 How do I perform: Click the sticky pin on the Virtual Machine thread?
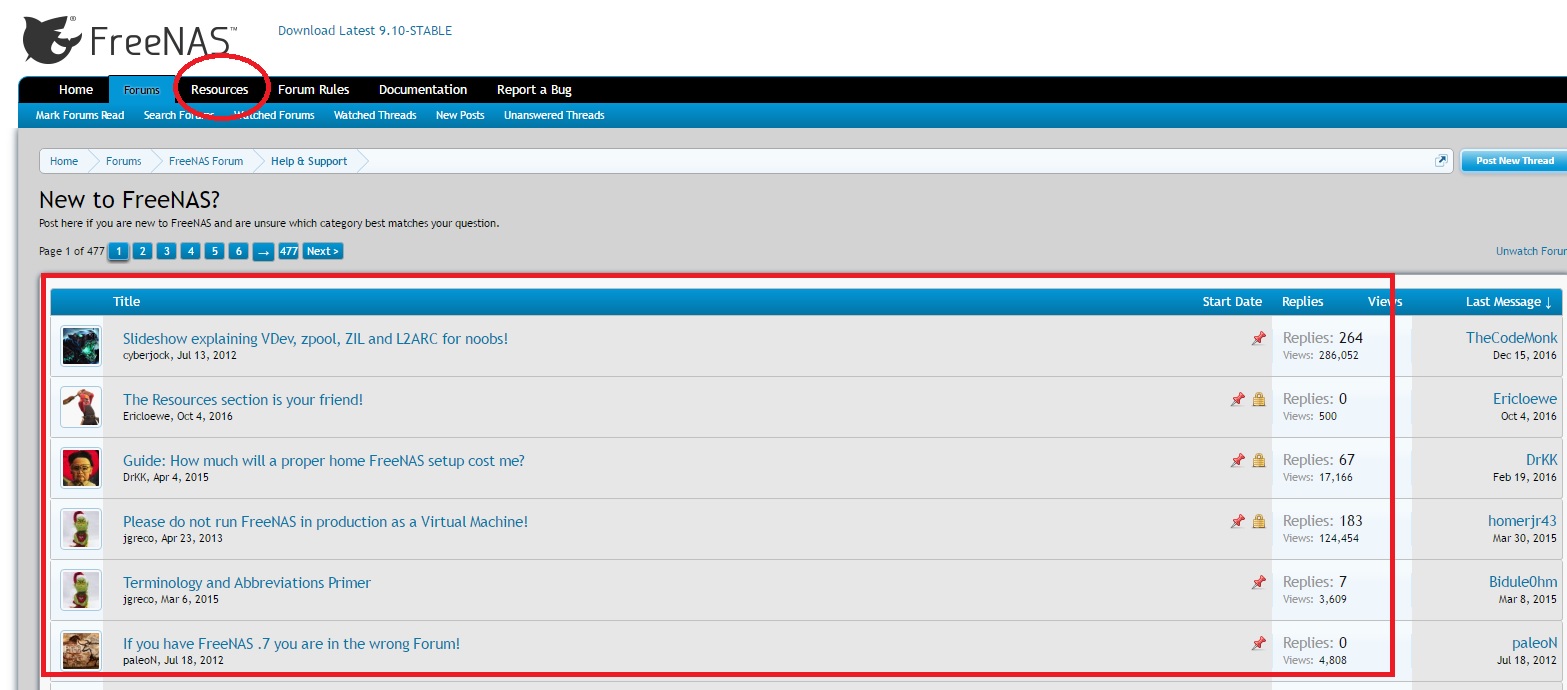[1238, 522]
